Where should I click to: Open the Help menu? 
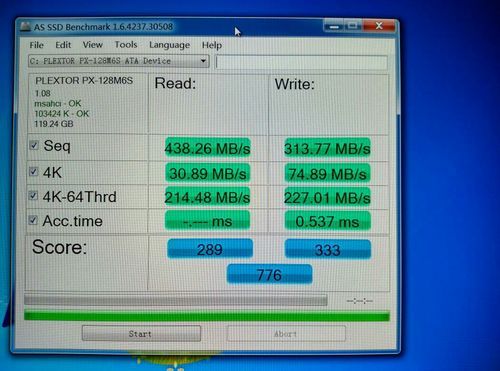[x=212, y=45]
